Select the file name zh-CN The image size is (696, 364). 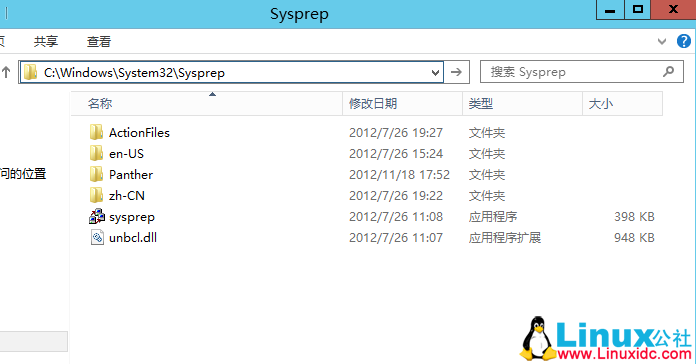(127, 195)
